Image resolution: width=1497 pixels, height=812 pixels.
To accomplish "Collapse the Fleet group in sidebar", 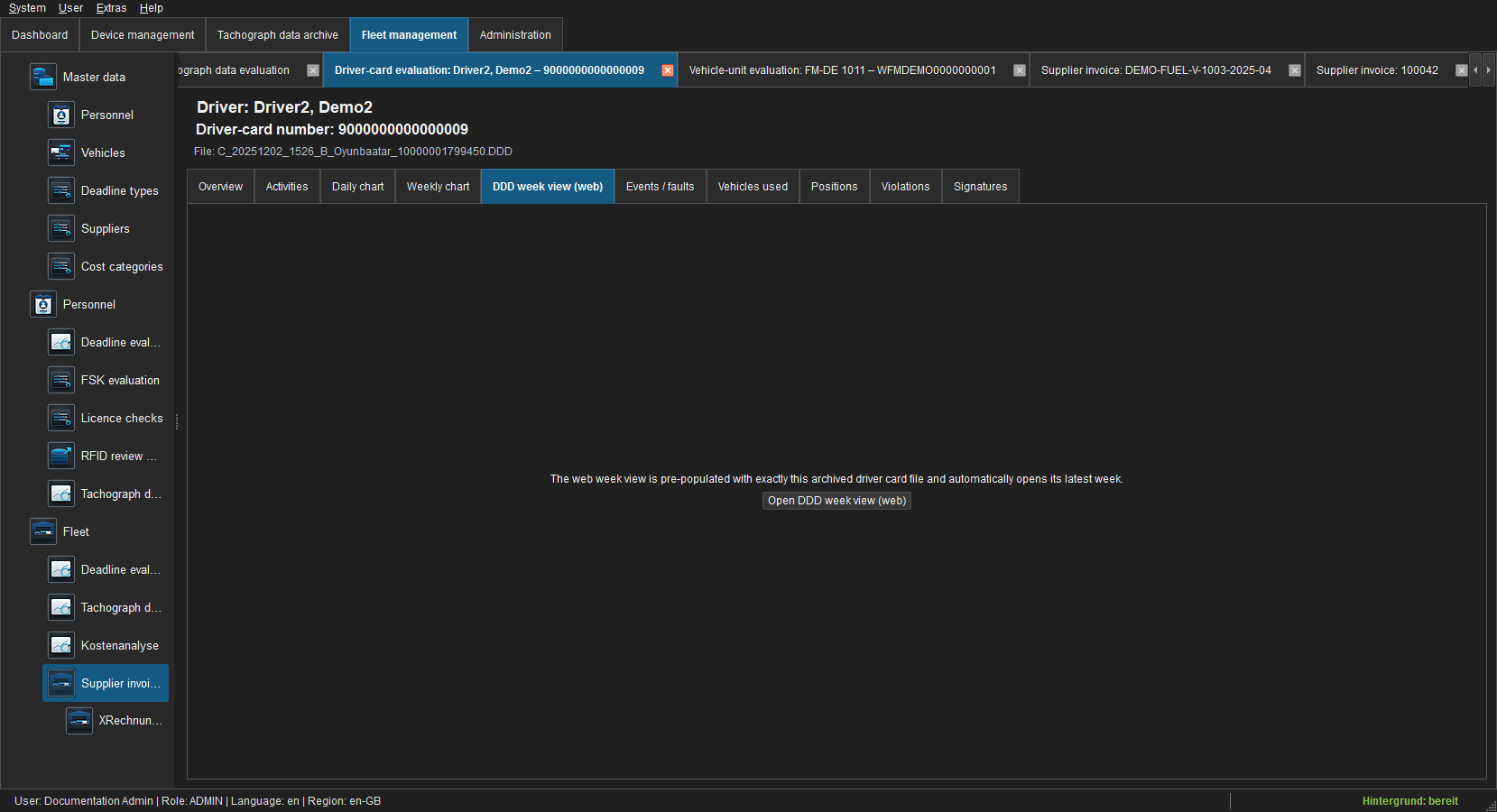I will tap(42, 531).
